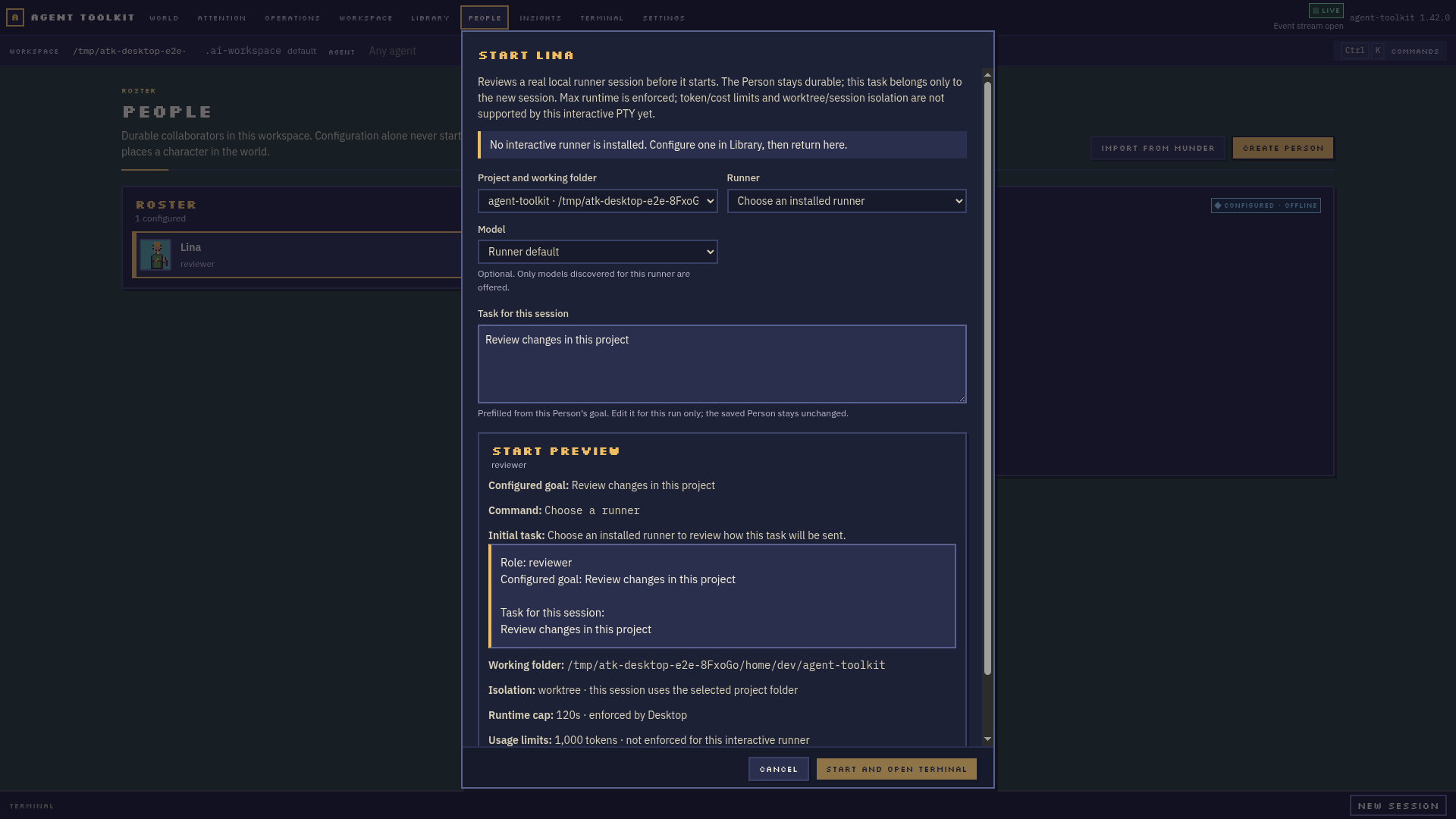Switch to the Terminal tab
The image size is (1456, 819).
pyautogui.click(x=601, y=17)
